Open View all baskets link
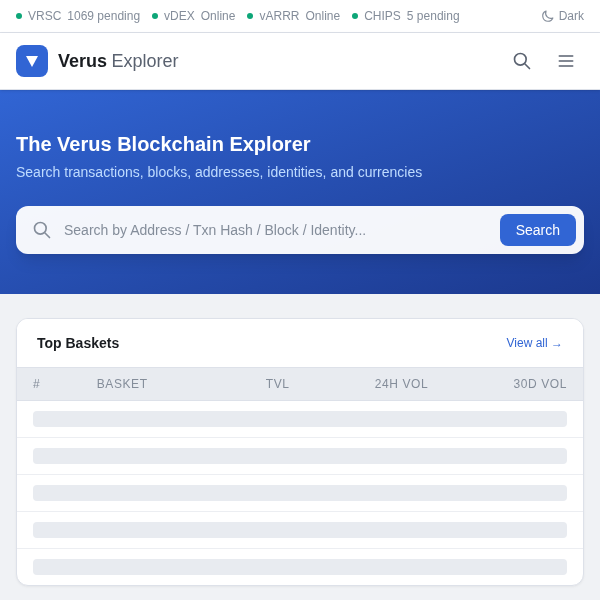 pos(534,343)
